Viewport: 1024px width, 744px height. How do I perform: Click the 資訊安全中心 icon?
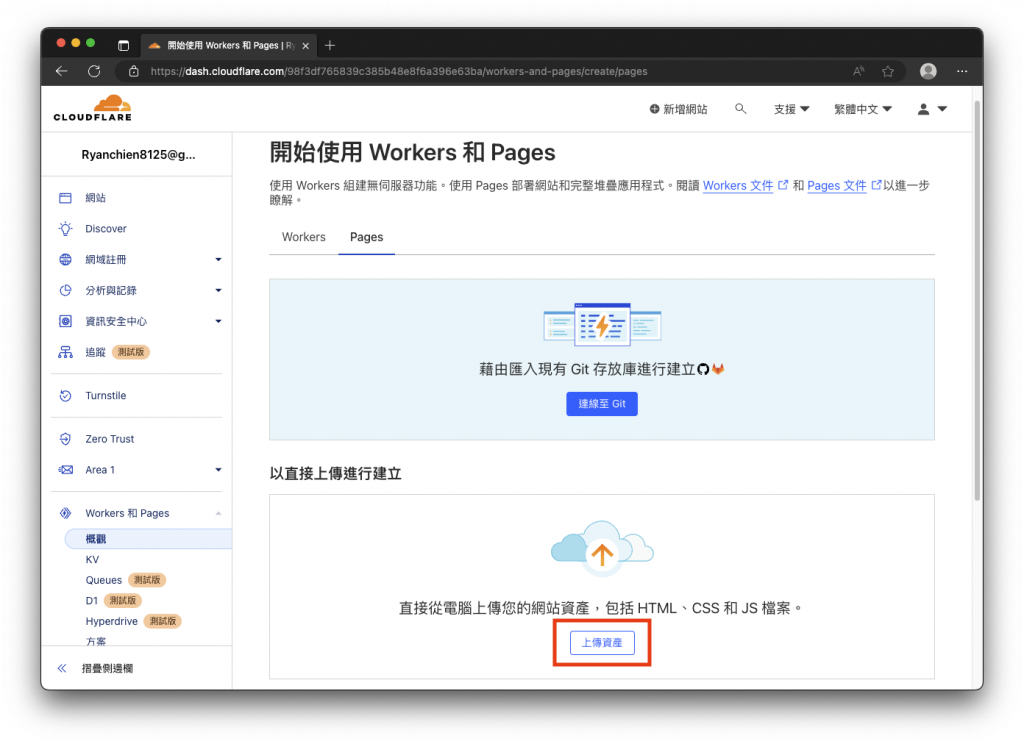tap(65, 321)
